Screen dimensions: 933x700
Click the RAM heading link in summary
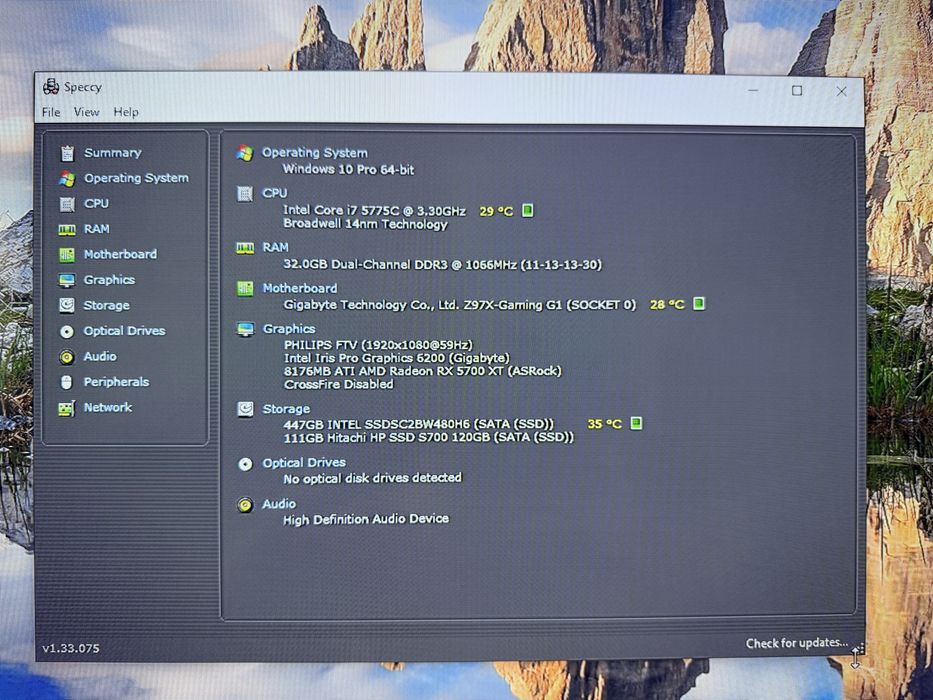(x=275, y=247)
